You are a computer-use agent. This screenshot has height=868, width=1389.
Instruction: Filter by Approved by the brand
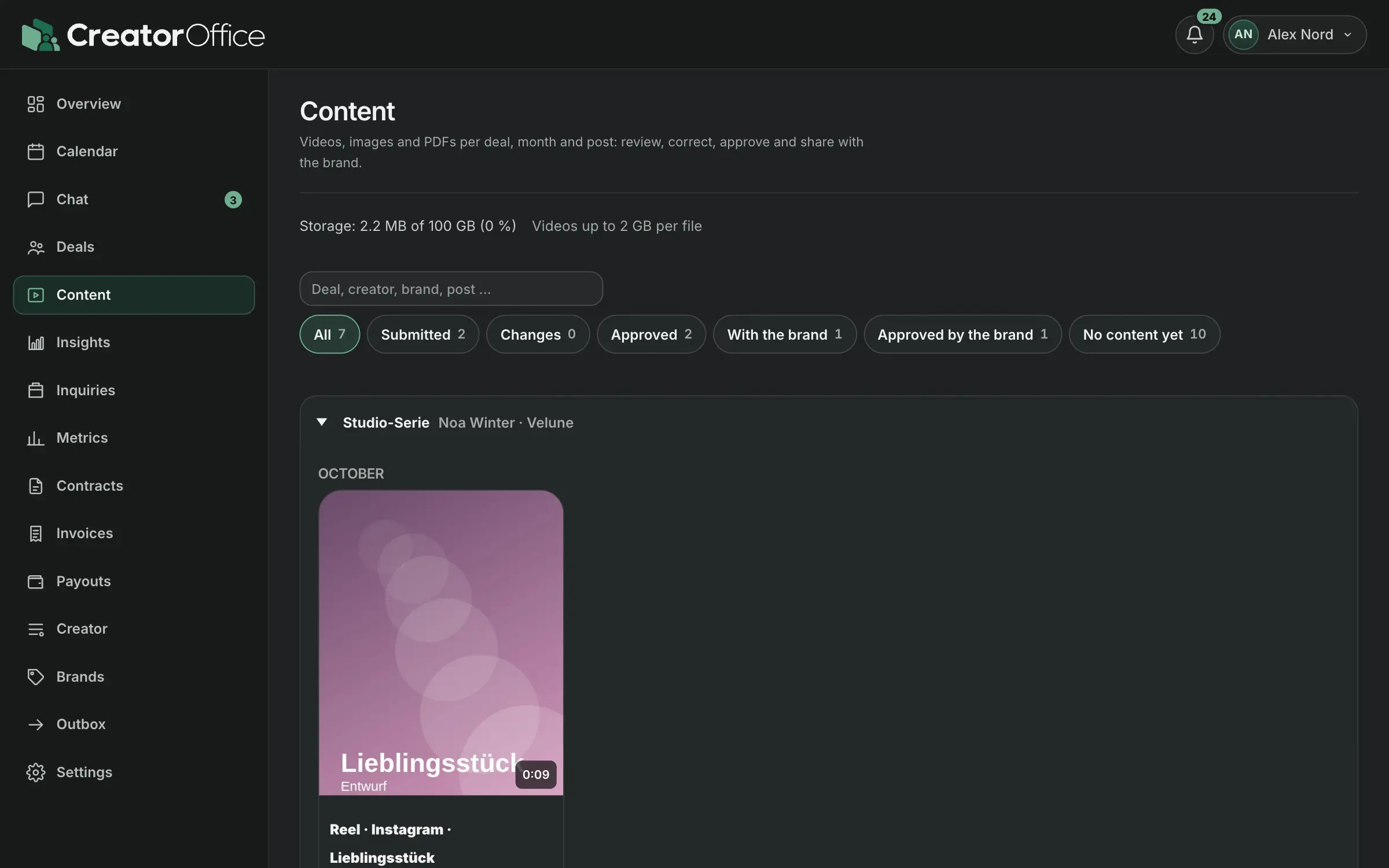(962, 334)
